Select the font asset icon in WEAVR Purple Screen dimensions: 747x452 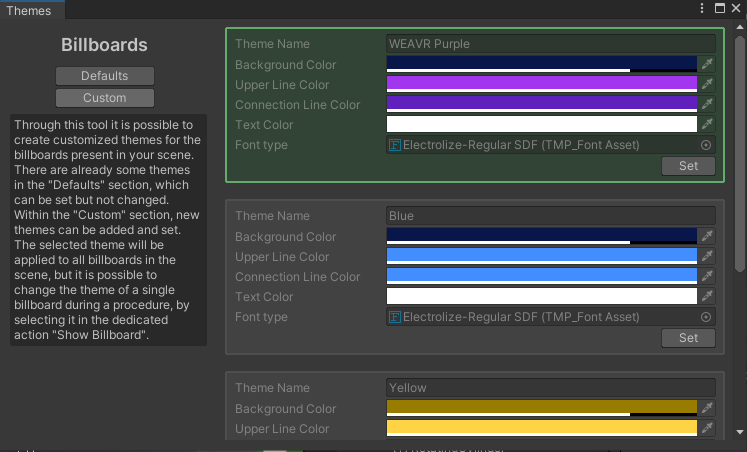coord(394,145)
